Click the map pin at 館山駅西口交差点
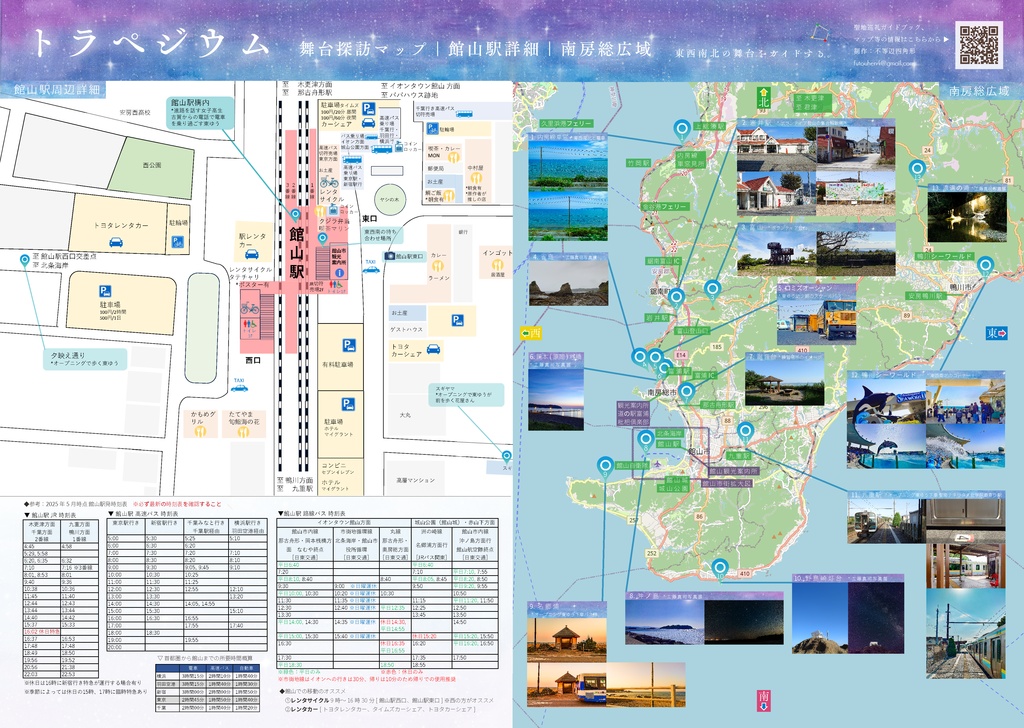The height and width of the screenshot is (728, 1024). pyautogui.click(x=25, y=261)
